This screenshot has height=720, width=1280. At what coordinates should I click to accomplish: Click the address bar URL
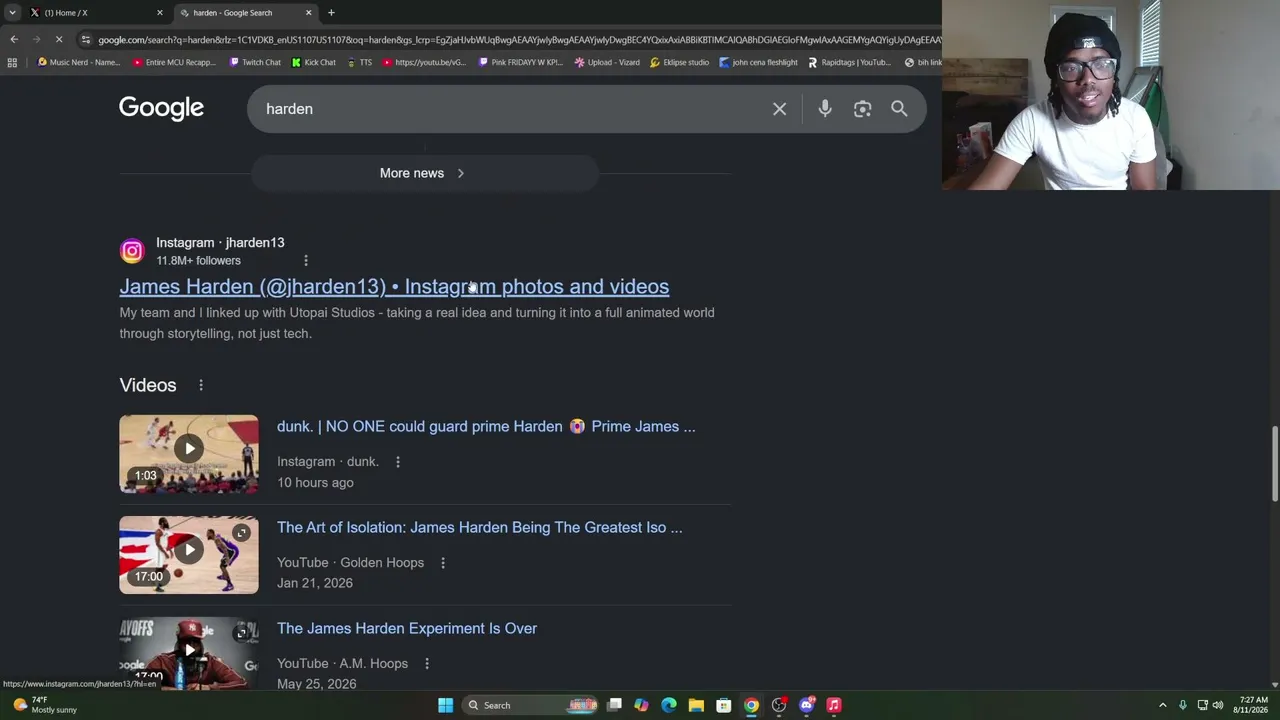(519, 40)
